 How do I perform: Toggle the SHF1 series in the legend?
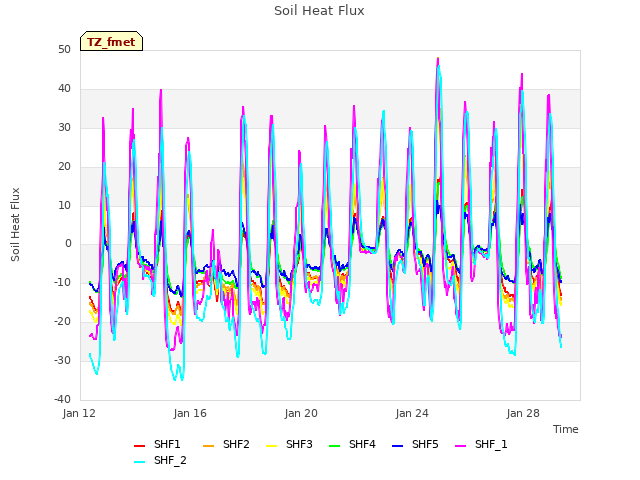coord(167,444)
